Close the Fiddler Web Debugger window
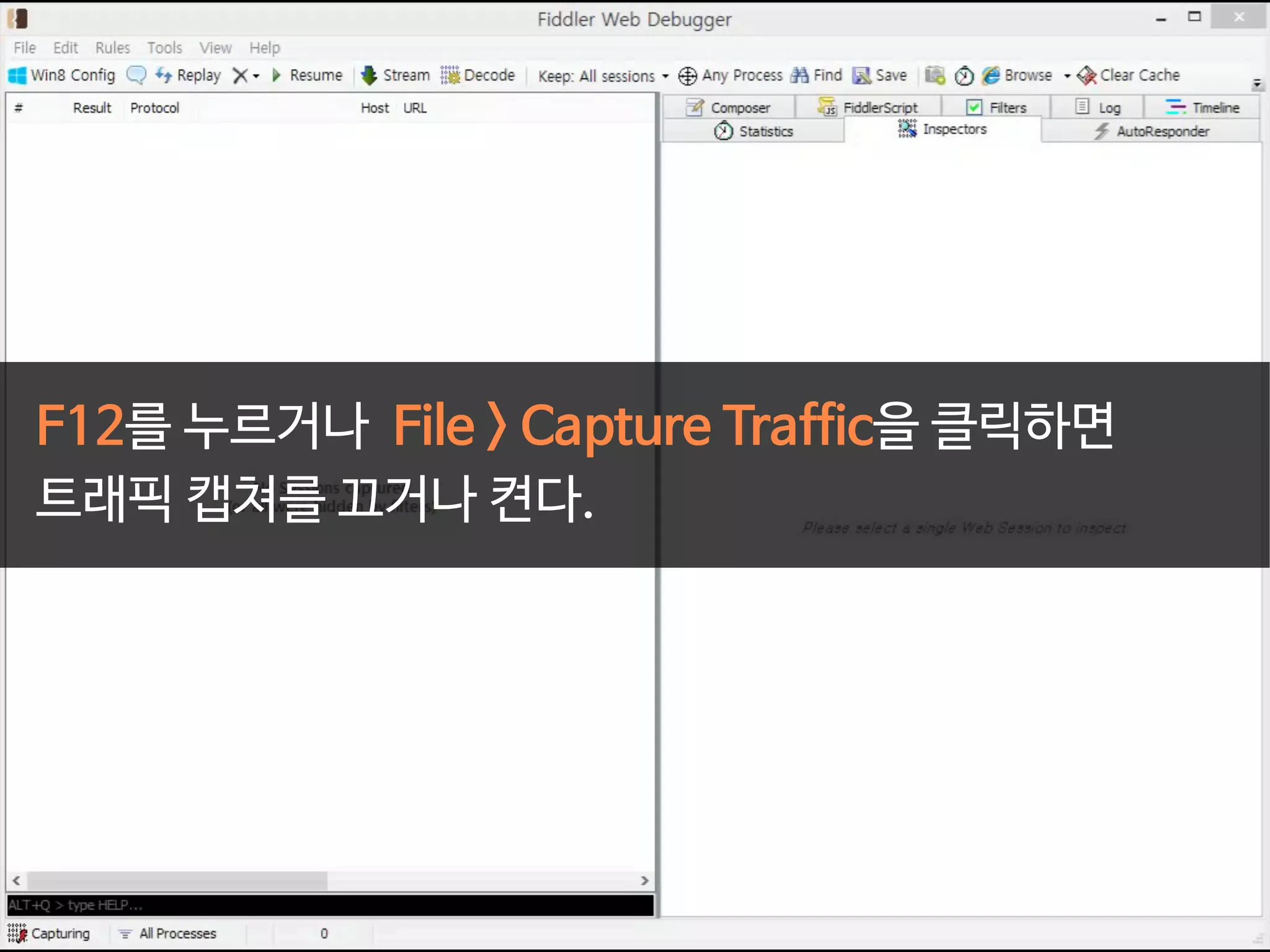1270x952 pixels. [x=1238, y=17]
